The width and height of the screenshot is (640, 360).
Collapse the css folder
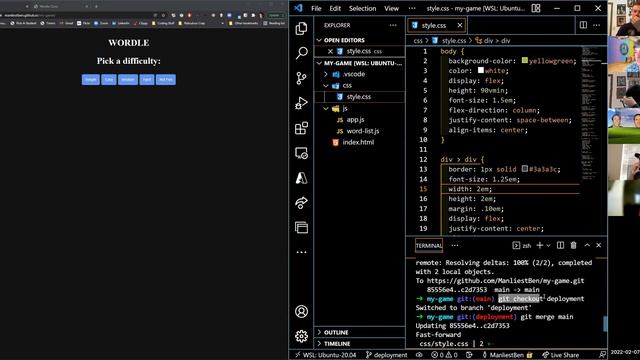point(347,86)
